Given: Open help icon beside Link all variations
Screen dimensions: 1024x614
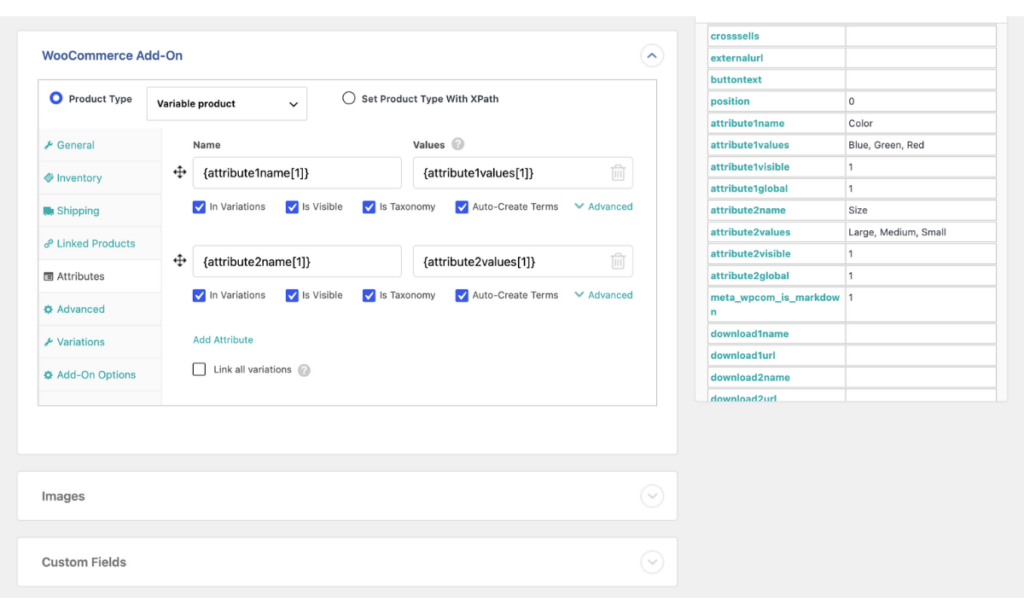Looking at the screenshot, I should coord(304,370).
